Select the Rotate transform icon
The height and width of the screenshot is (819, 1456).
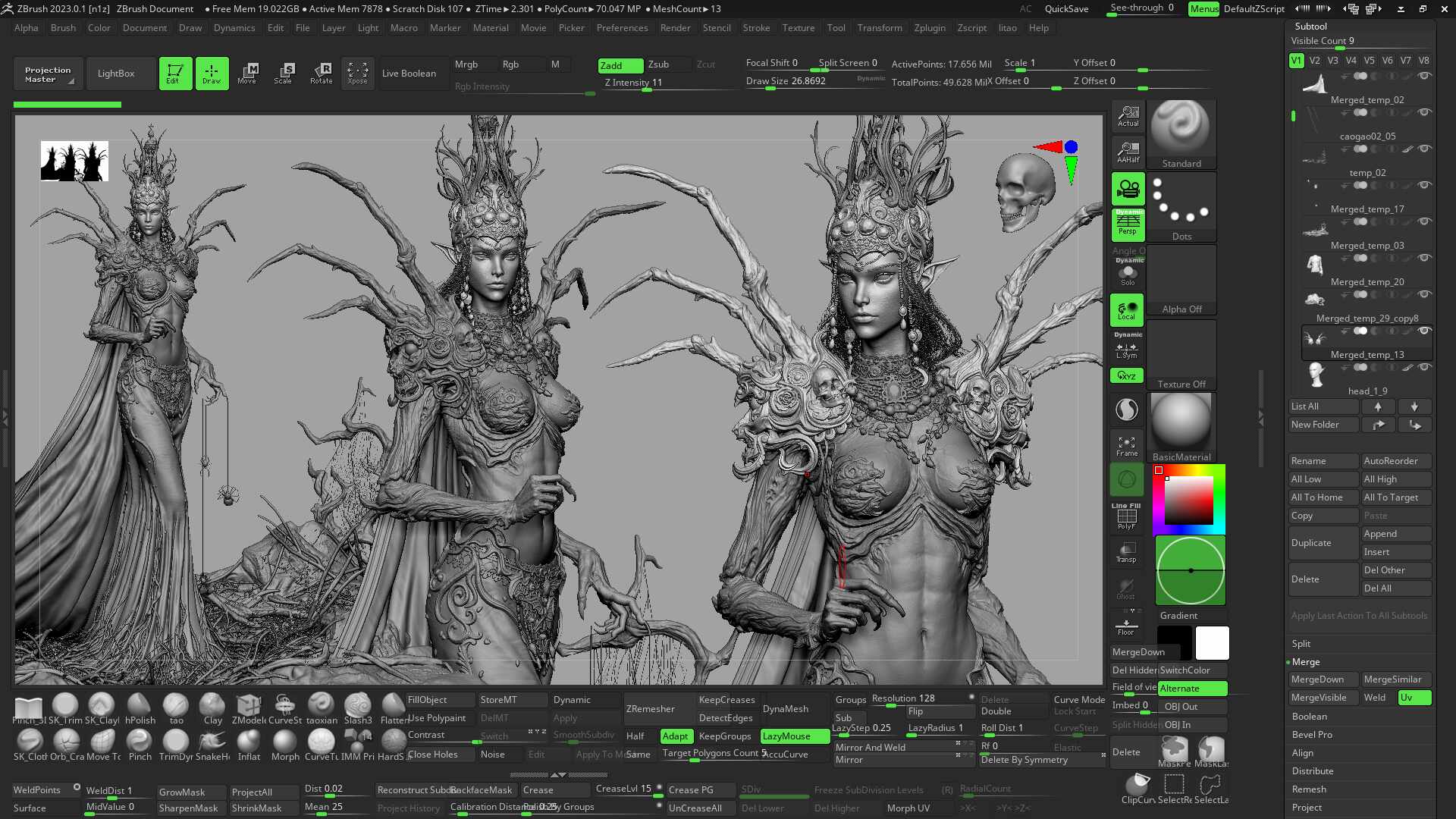(x=321, y=74)
